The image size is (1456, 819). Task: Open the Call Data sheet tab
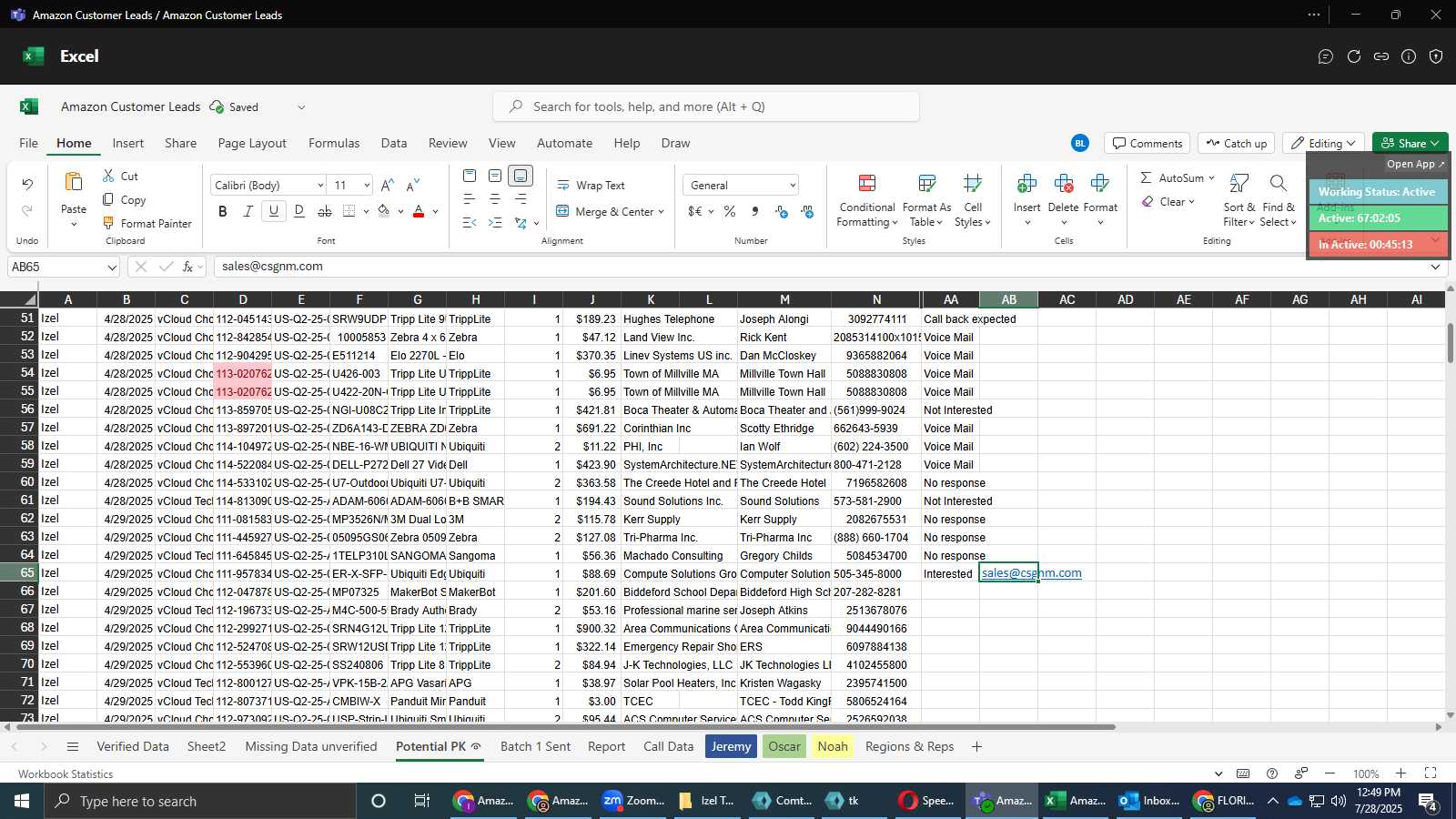(x=668, y=746)
